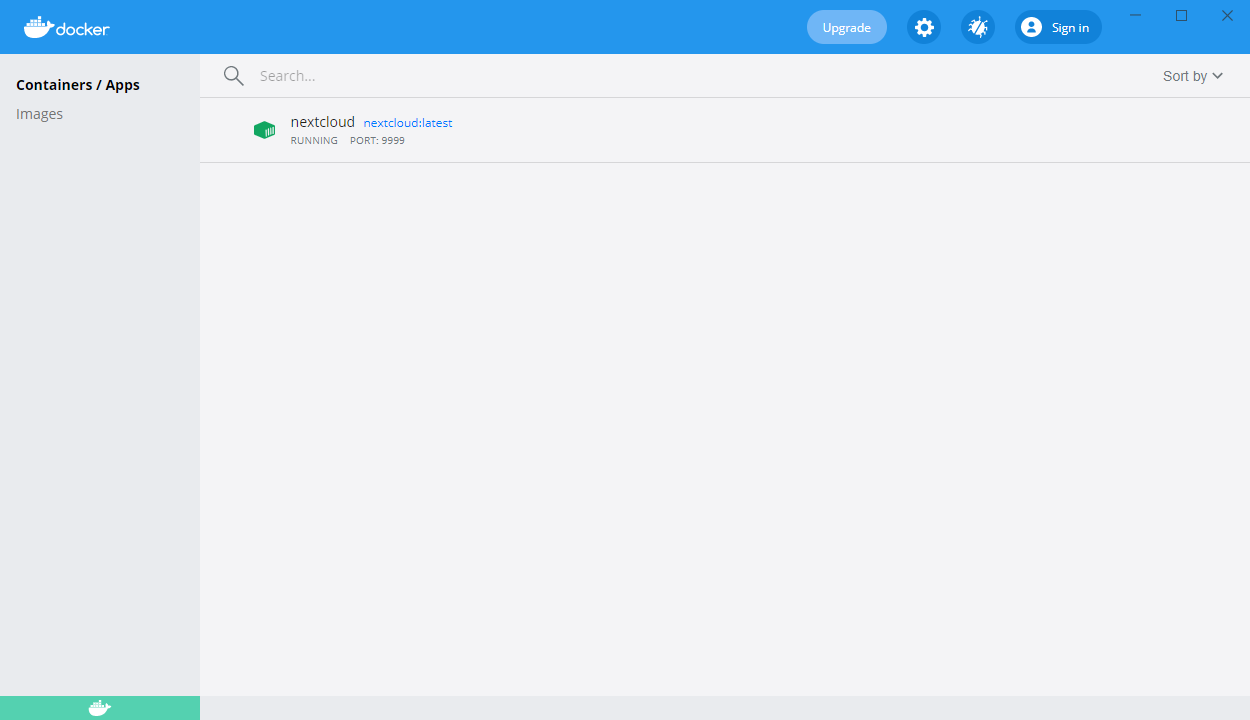Open the Troubleshoot bug icon
This screenshot has height=720, width=1250.
[977, 27]
